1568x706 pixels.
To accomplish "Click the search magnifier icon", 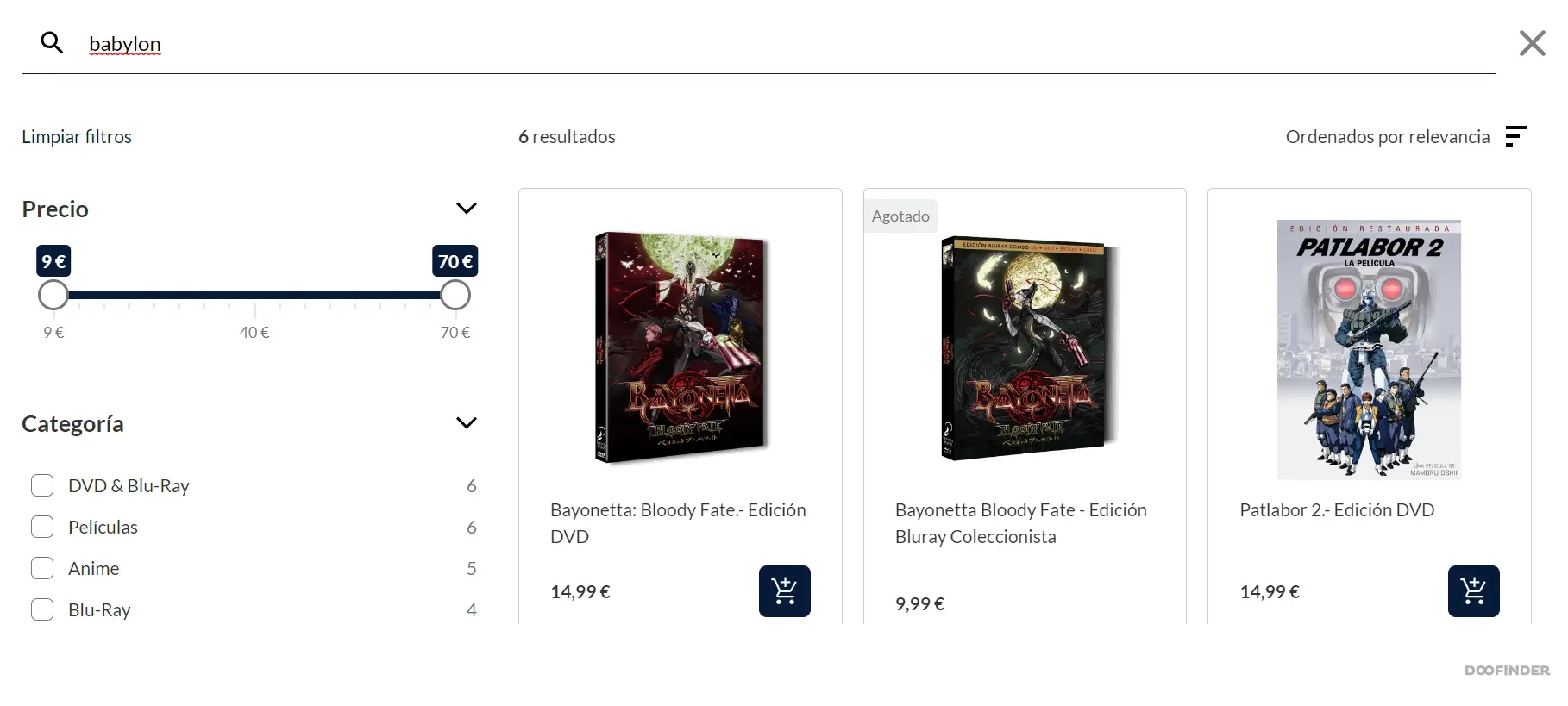I will [53, 43].
